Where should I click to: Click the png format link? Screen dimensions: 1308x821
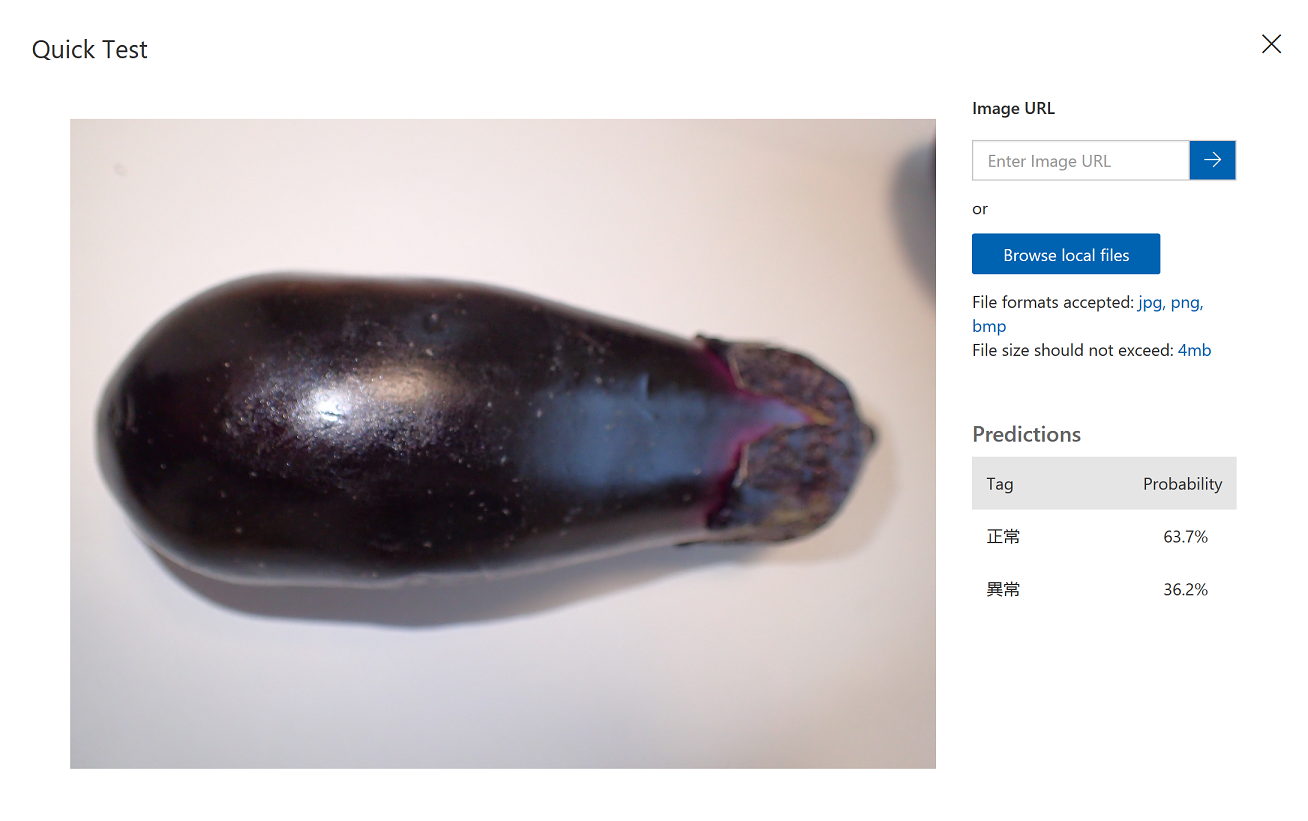(x=1187, y=302)
